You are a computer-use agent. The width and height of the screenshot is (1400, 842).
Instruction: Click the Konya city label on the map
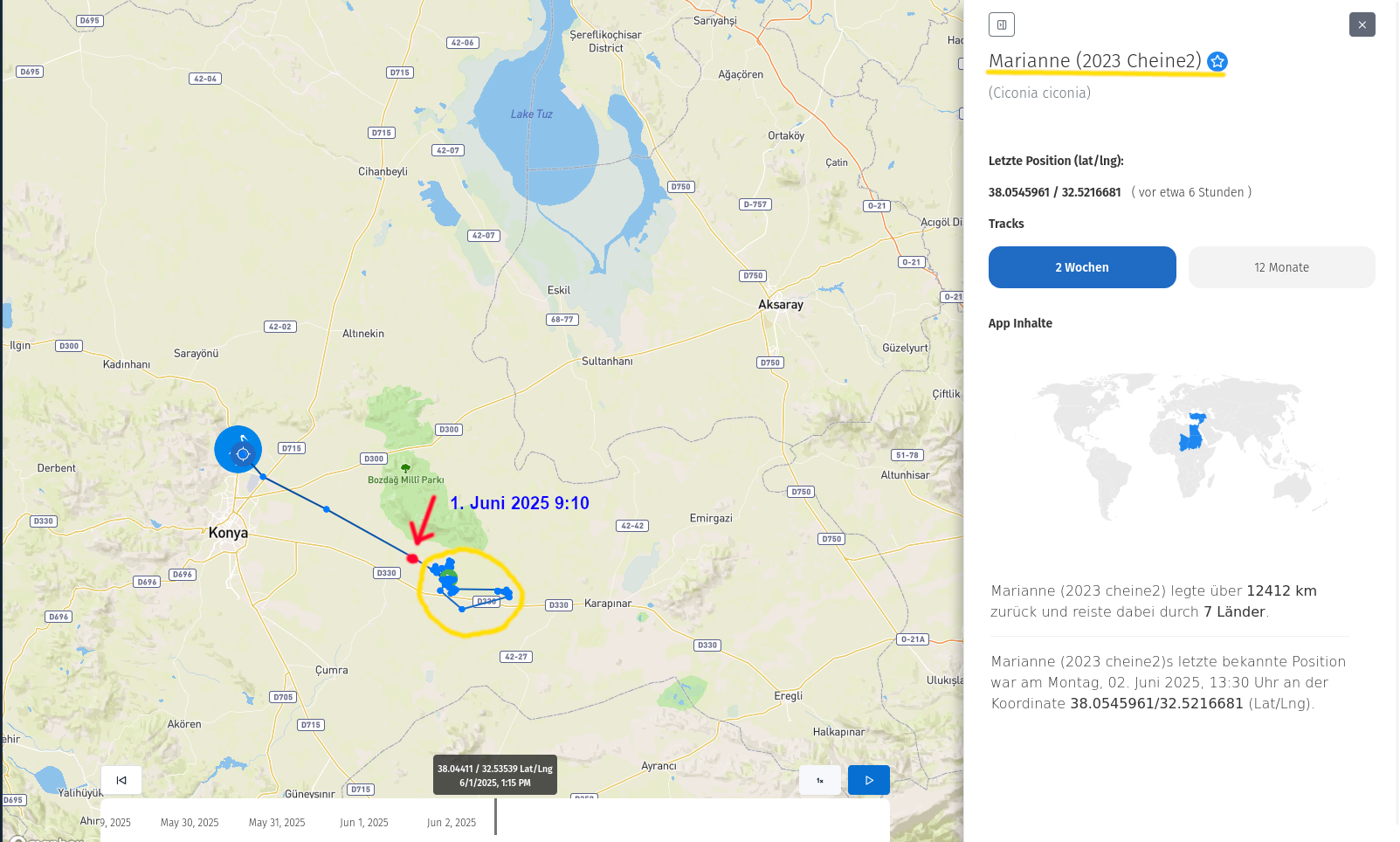point(228,533)
